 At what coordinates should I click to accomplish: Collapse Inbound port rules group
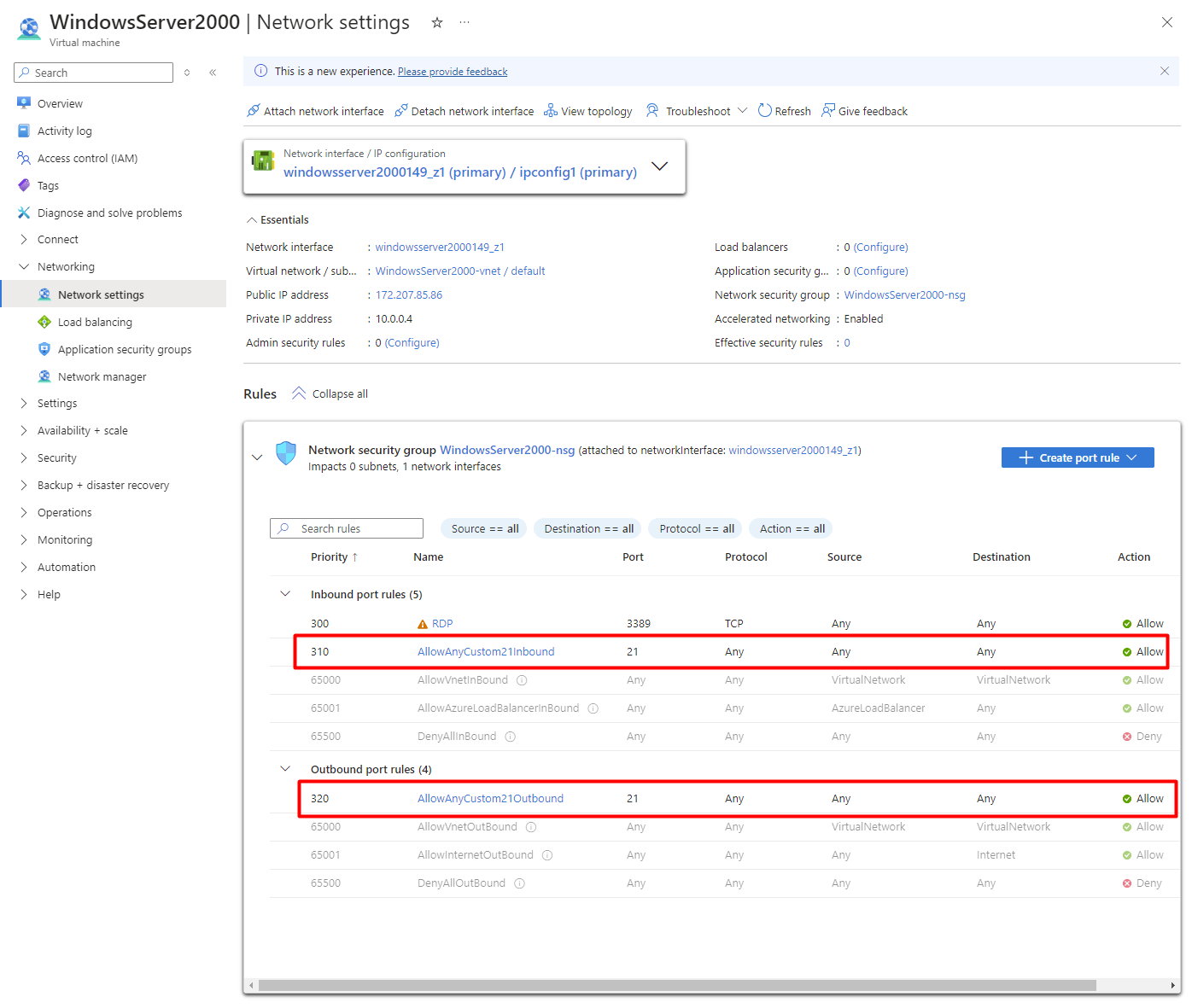(x=285, y=594)
